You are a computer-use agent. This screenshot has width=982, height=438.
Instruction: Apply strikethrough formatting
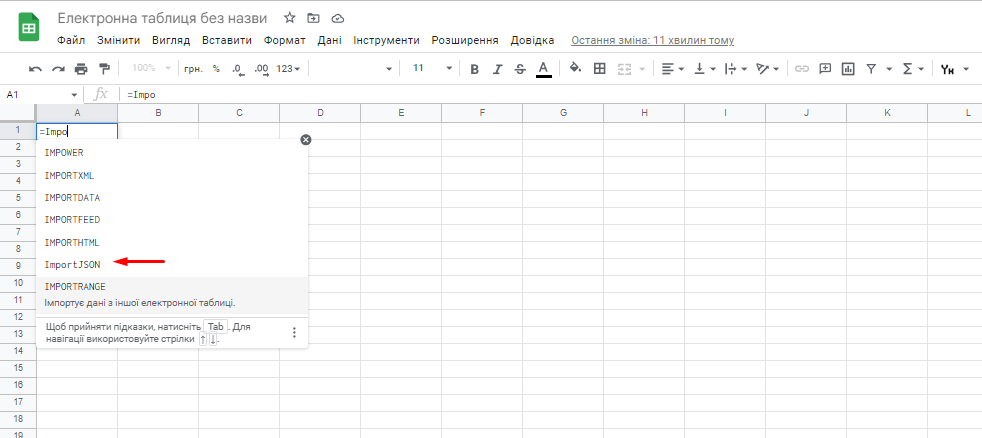click(x=519, y=69)
